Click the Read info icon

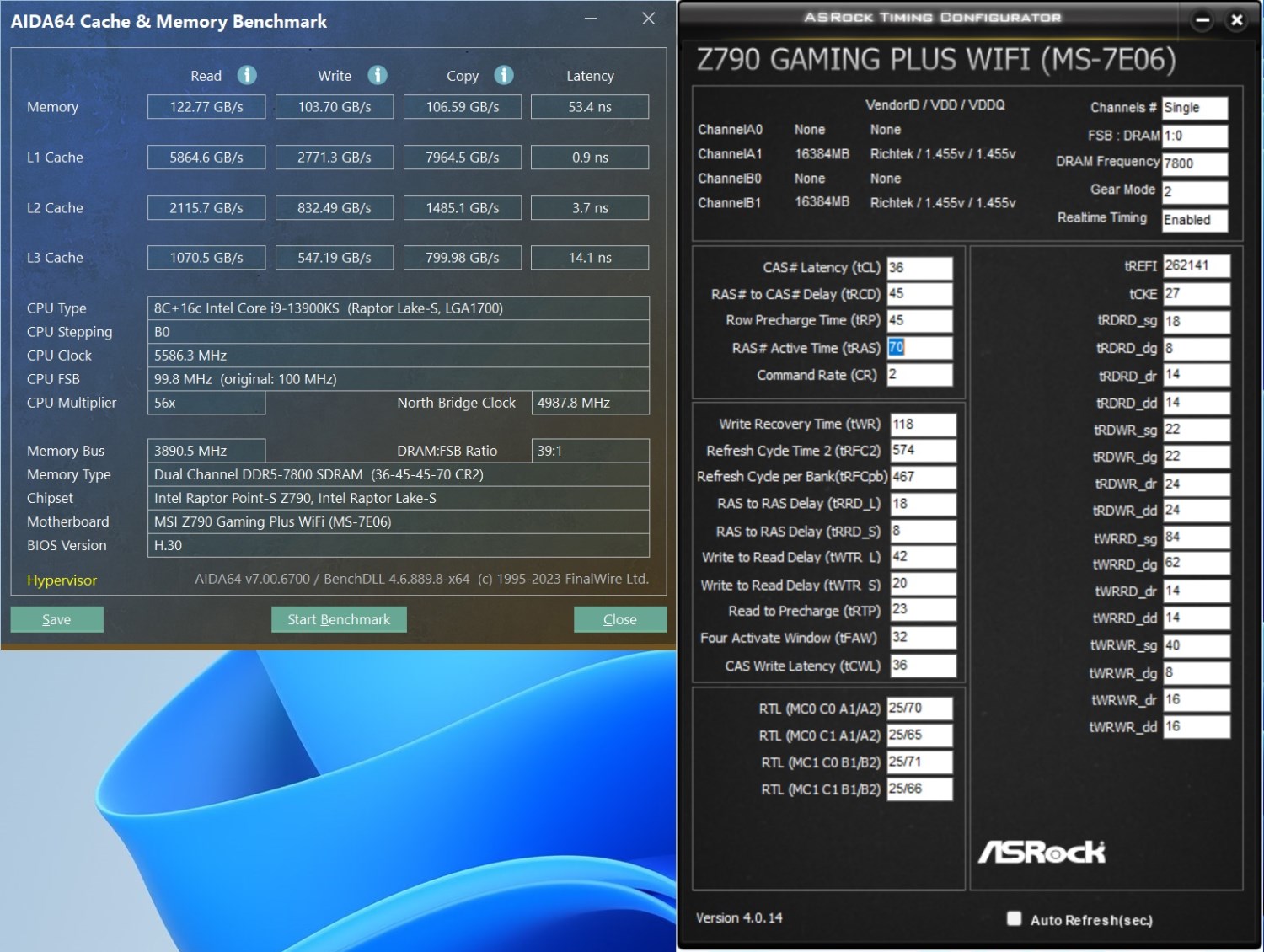247,75
